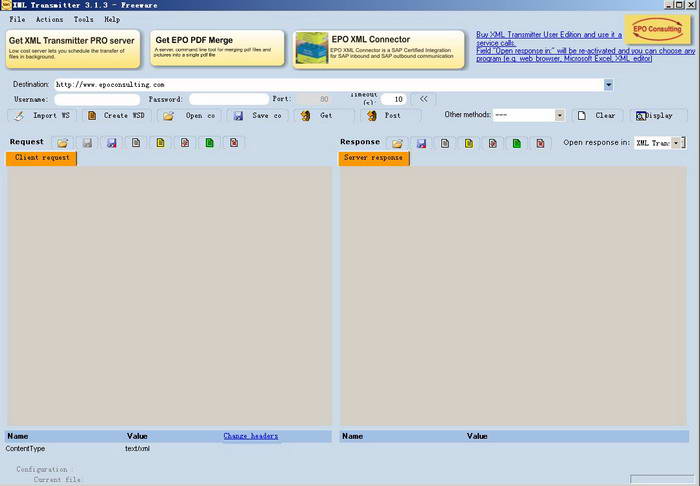Click the Save co button

258,116
